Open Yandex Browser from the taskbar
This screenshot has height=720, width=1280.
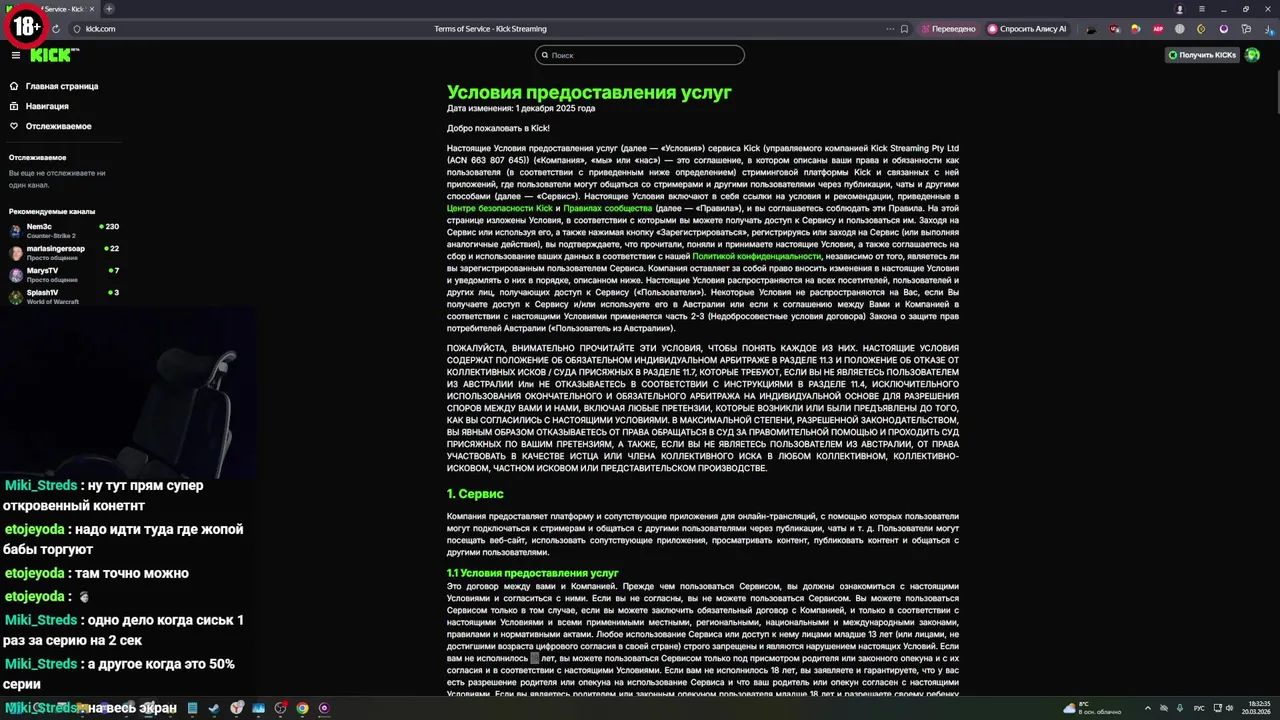pos(237,708)
